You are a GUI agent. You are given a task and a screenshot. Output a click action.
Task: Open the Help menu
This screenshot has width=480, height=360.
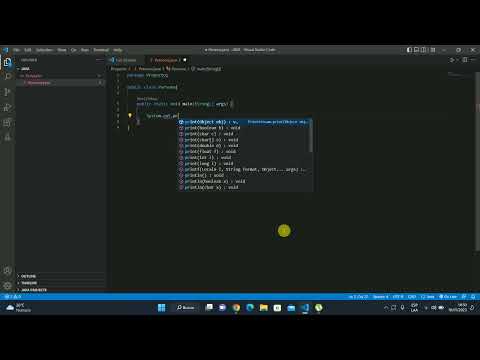point(118,50)
